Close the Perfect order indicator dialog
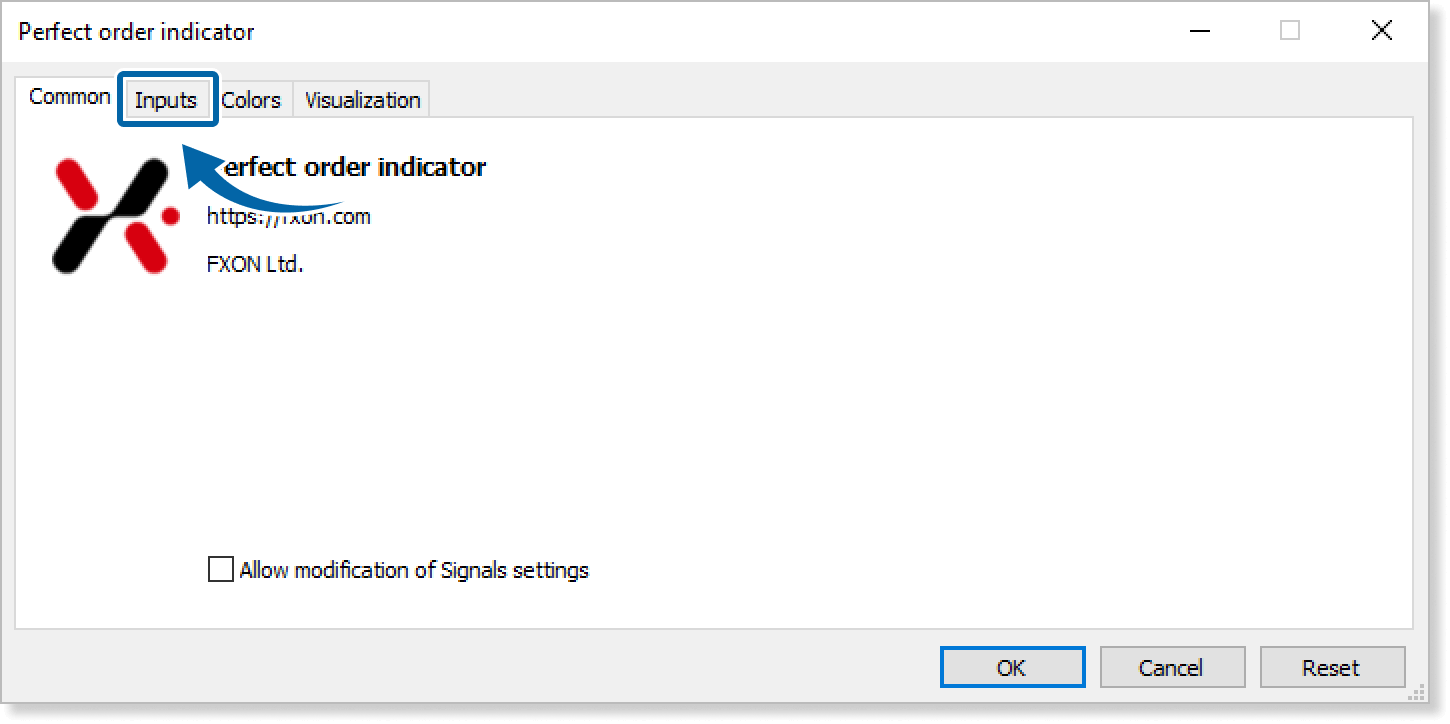Image resolution: width=1450 pixels, height=724 pixels. (1381, 31)
